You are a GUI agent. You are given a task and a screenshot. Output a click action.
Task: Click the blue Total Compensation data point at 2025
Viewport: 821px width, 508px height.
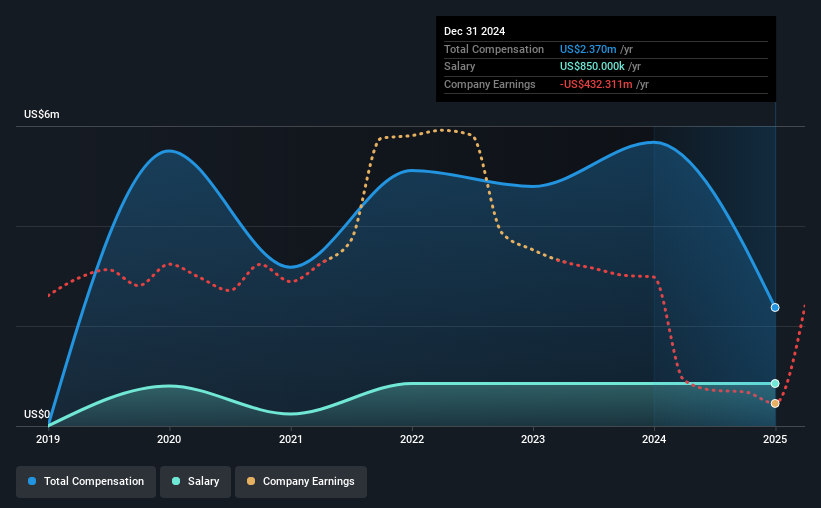[x=775, y=307]
